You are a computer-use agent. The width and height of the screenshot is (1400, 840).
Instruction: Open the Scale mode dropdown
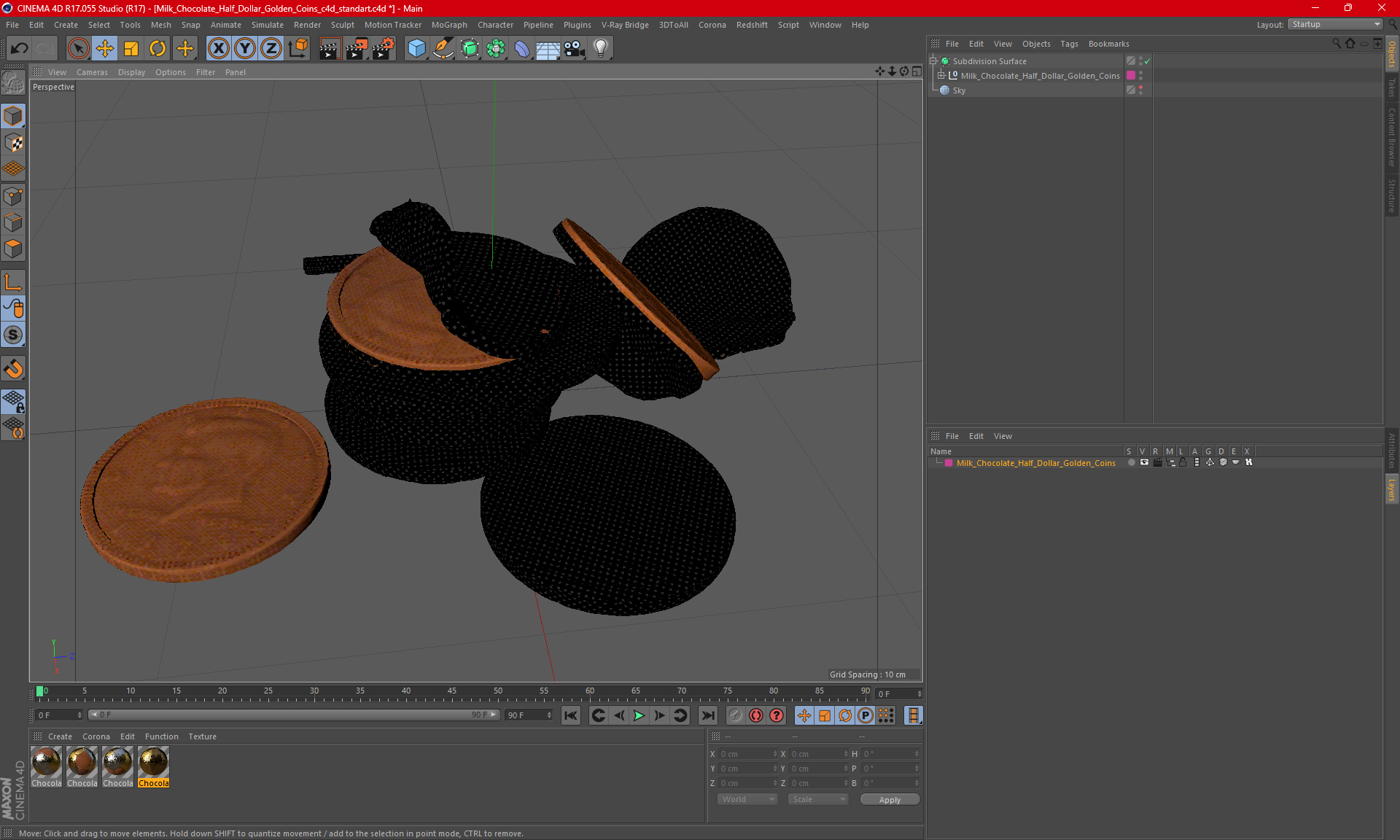coord(818,799)
